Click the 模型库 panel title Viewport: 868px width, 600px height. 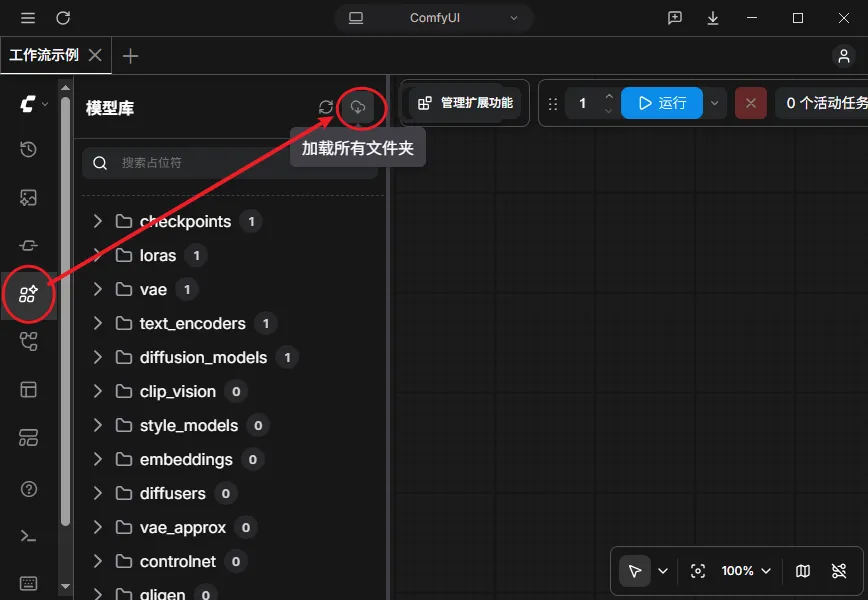point(110,108)
